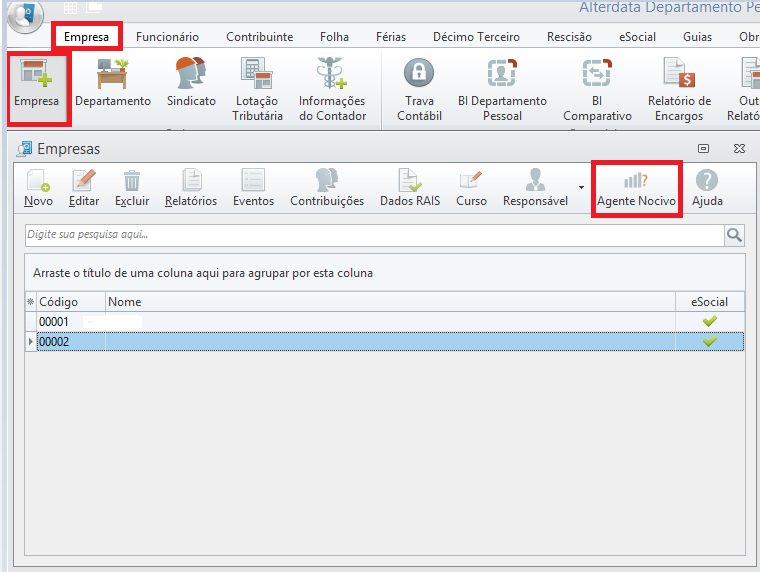
Task: Open BI Departamento Pessoal
Action: click(x=502, y=89)
